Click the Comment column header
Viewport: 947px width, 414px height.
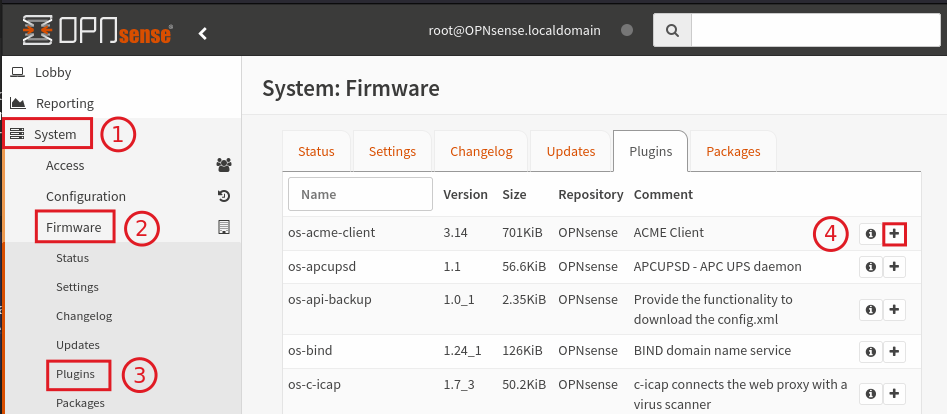click(x=663, y=195)
